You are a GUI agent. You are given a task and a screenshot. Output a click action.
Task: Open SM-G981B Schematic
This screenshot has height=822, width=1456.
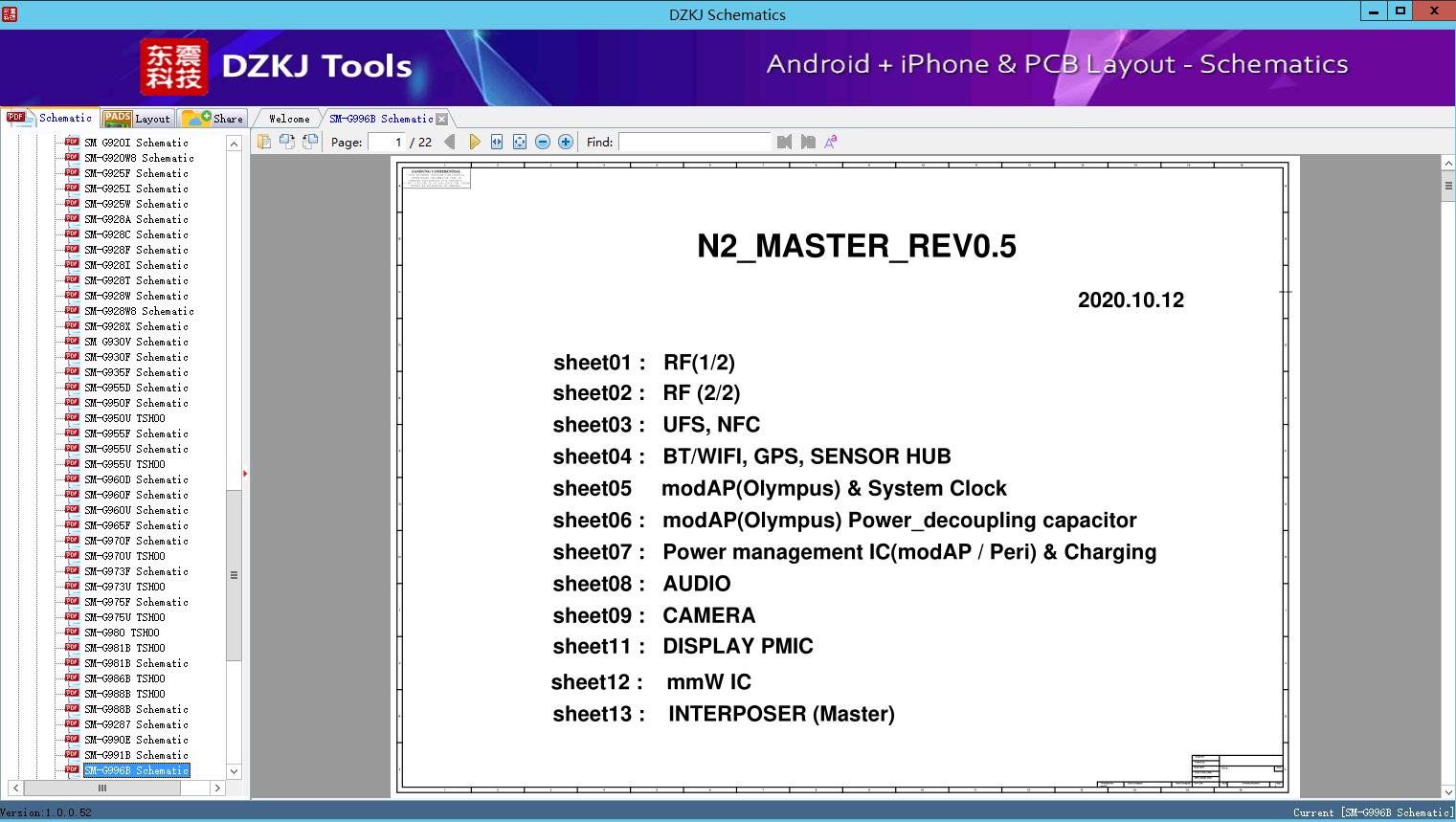(136, 663)
